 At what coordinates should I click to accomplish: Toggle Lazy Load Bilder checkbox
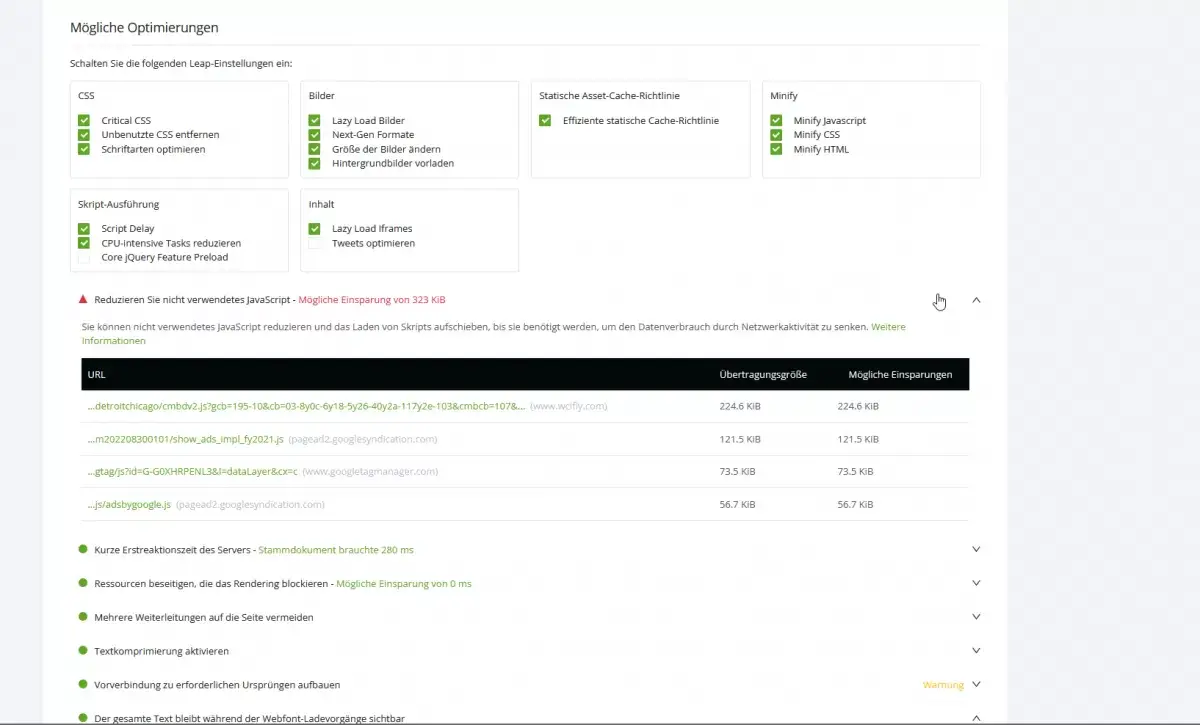tap(315, 121)
